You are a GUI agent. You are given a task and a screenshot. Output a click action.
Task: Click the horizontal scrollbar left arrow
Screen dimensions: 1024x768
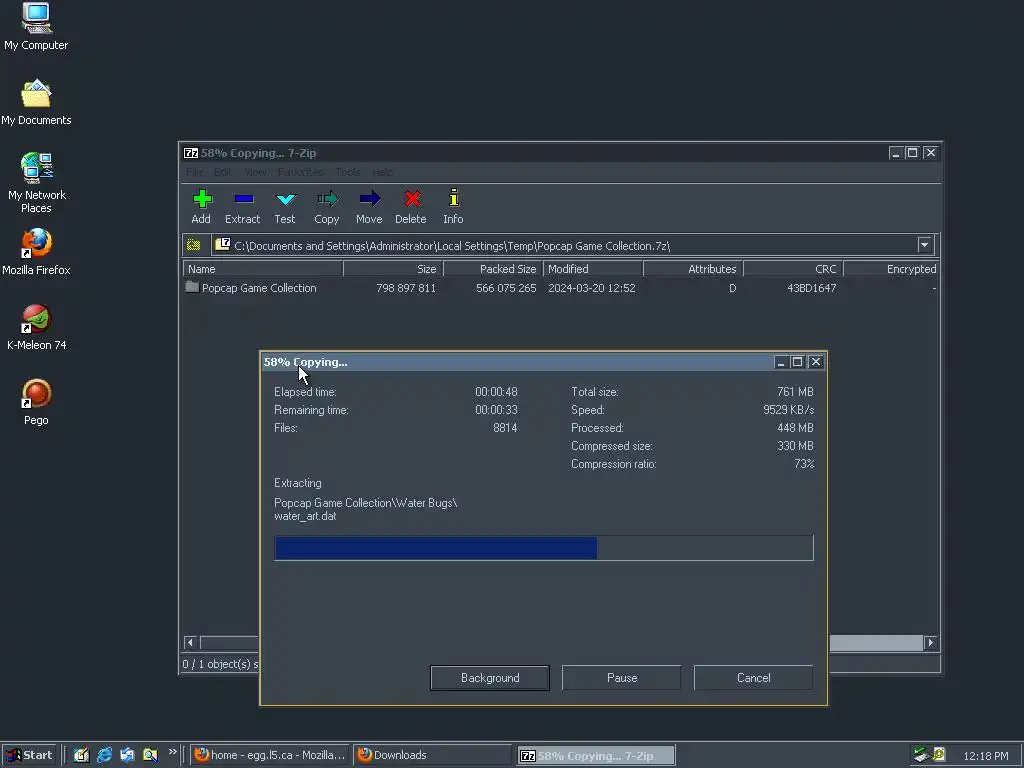pos(190,643)
